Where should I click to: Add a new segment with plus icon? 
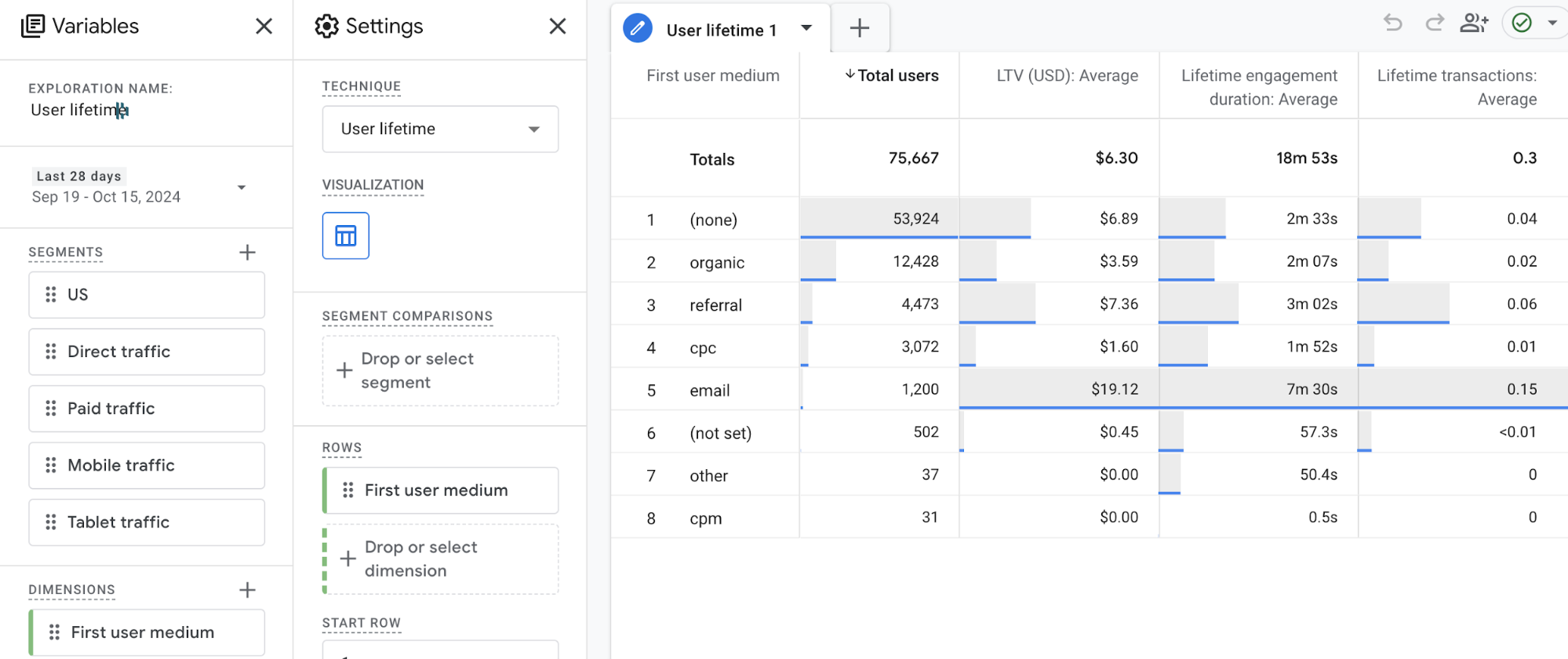[x=247, y=253]
